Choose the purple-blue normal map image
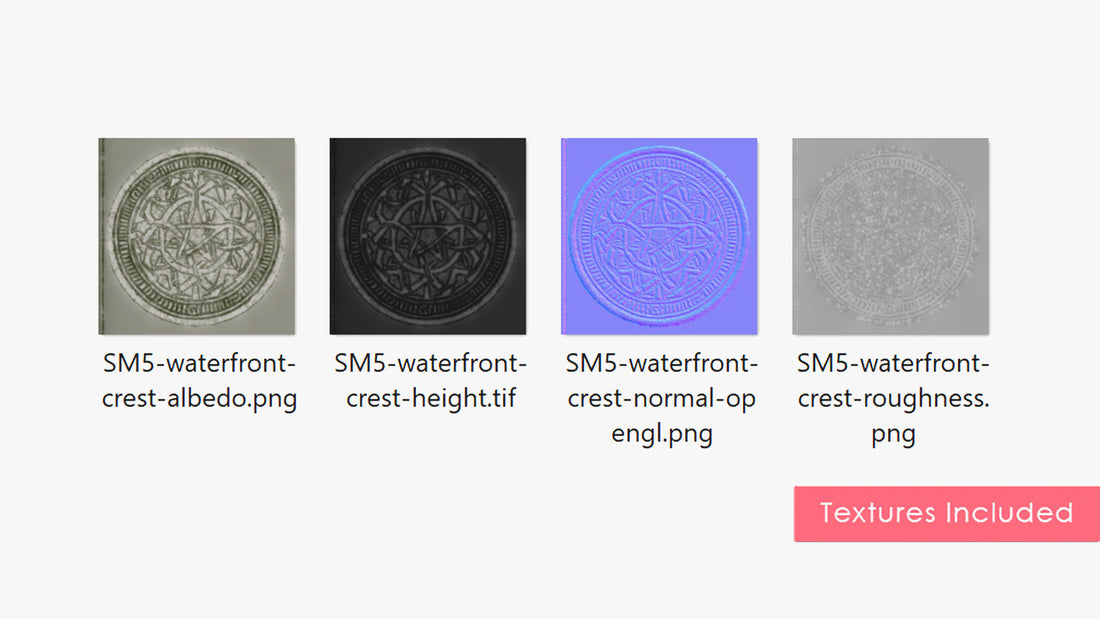 coord(659,236)
